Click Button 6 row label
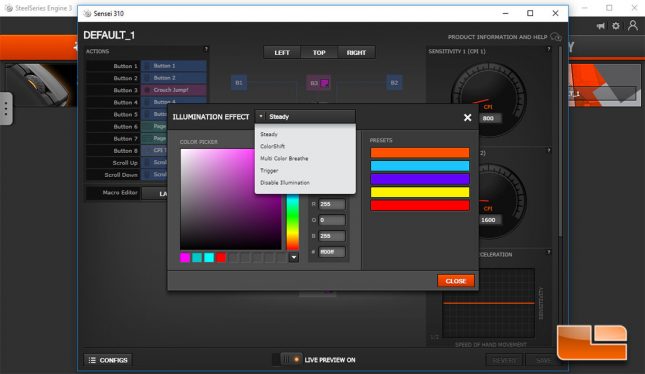 tap(125, 127)
